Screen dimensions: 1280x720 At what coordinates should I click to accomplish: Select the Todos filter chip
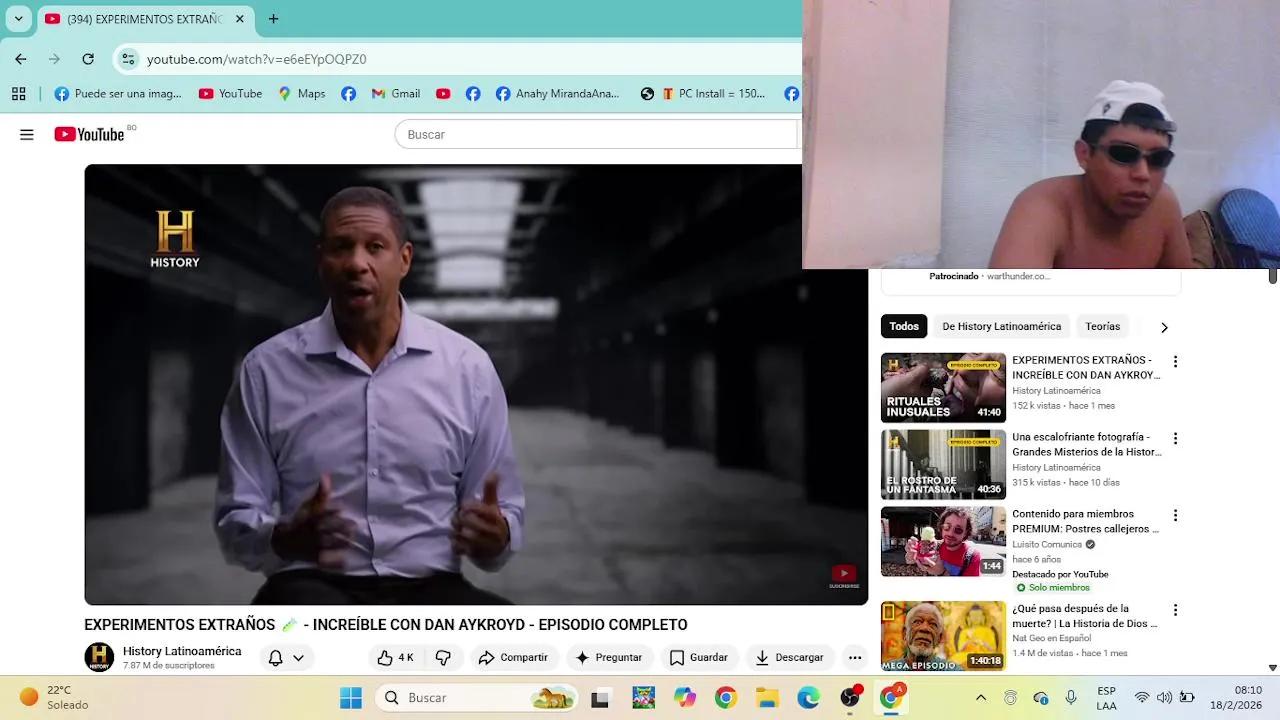pyautogui.click(x=904, y=327)
